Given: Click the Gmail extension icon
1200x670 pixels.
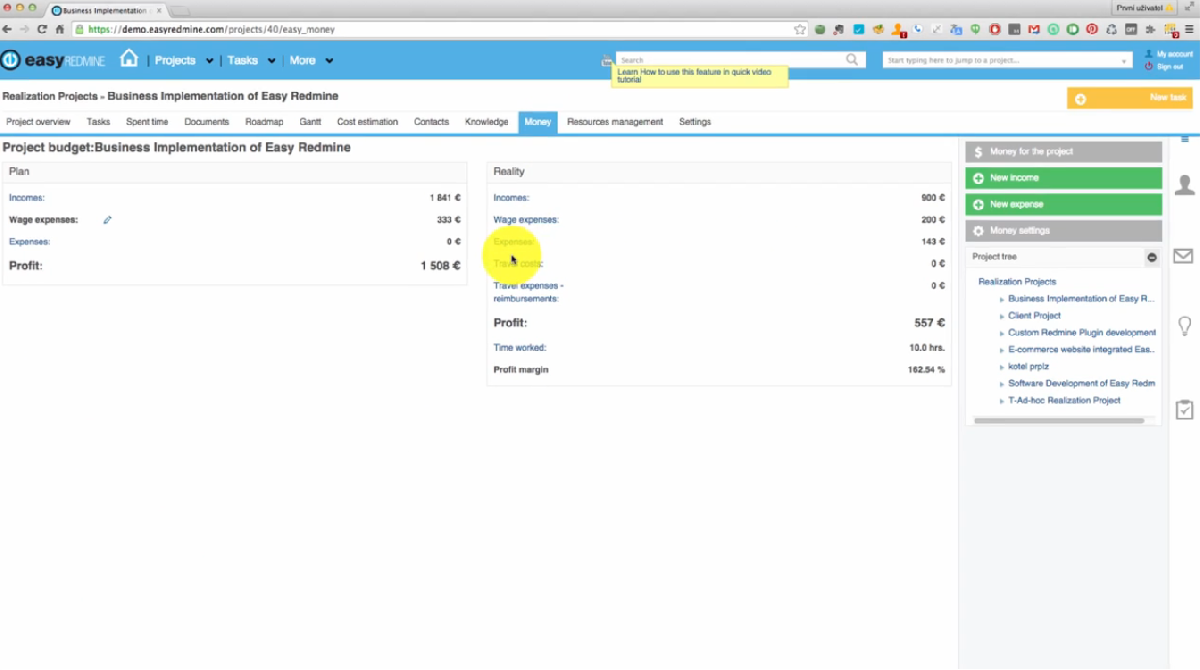Looking at the screenshot, I should [x=1034, y=30].
